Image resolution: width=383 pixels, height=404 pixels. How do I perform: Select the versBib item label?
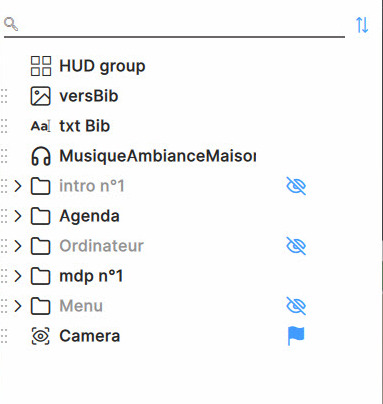click(89, 96)
